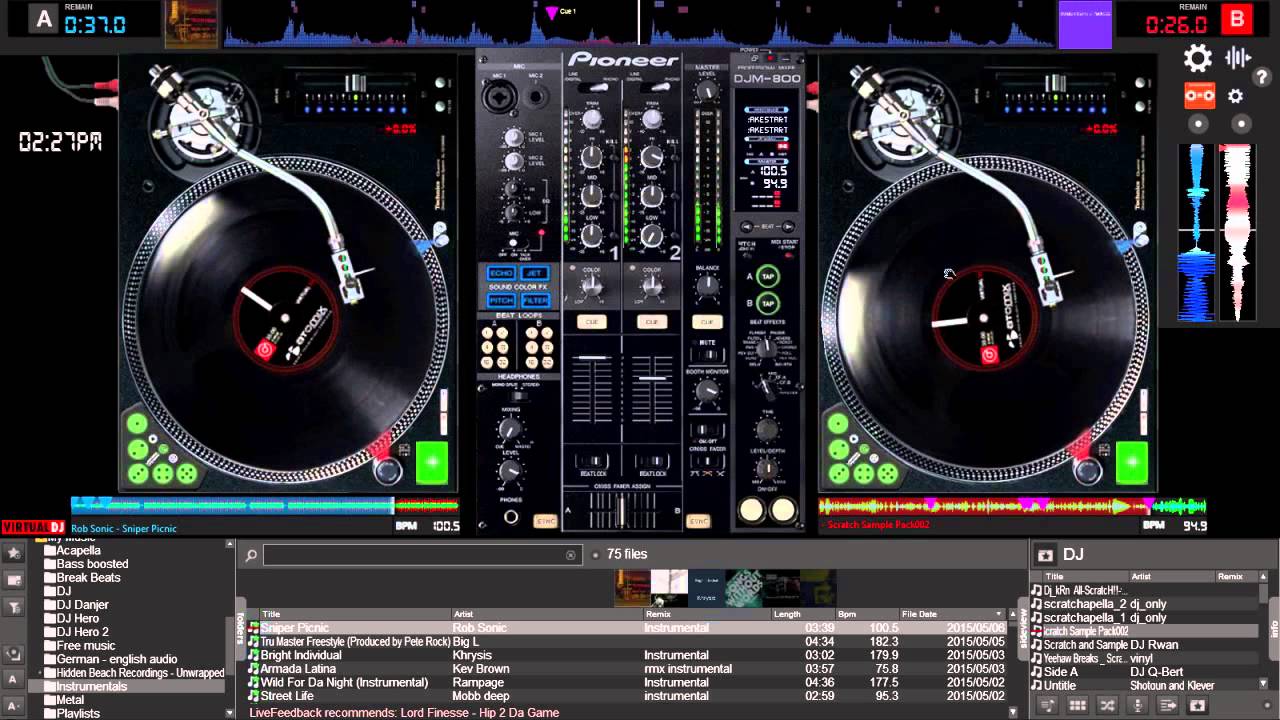
Task: Toggle the FILTER sound color effect
Action: [x=535, y=300]
